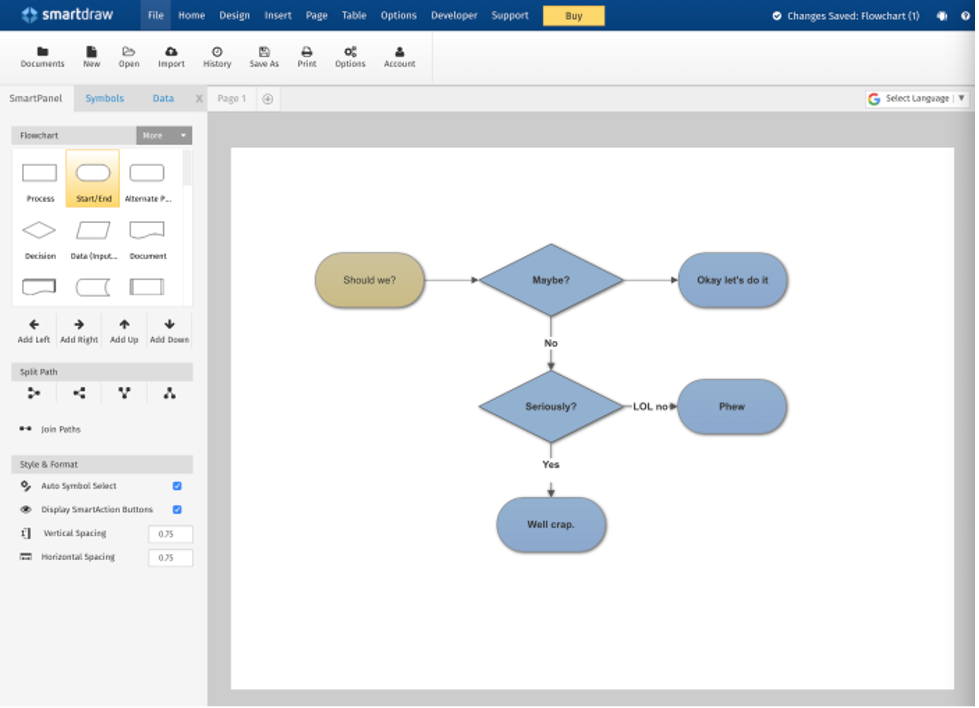Click the symbol library scrollbar
This screenshot has width=979, height=708.
pyautogui.click(x=187, y=169)
